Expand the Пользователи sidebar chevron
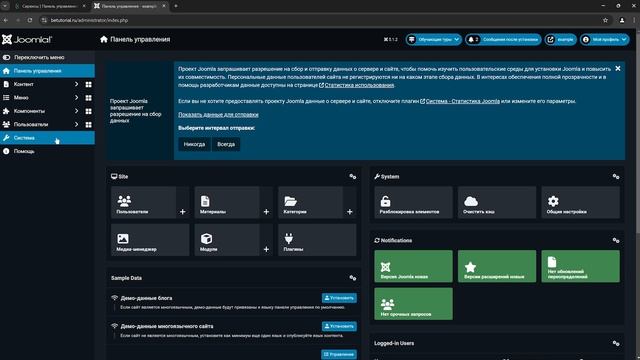The width and height of the screenshot is (640, 360). tap(76, 124)
